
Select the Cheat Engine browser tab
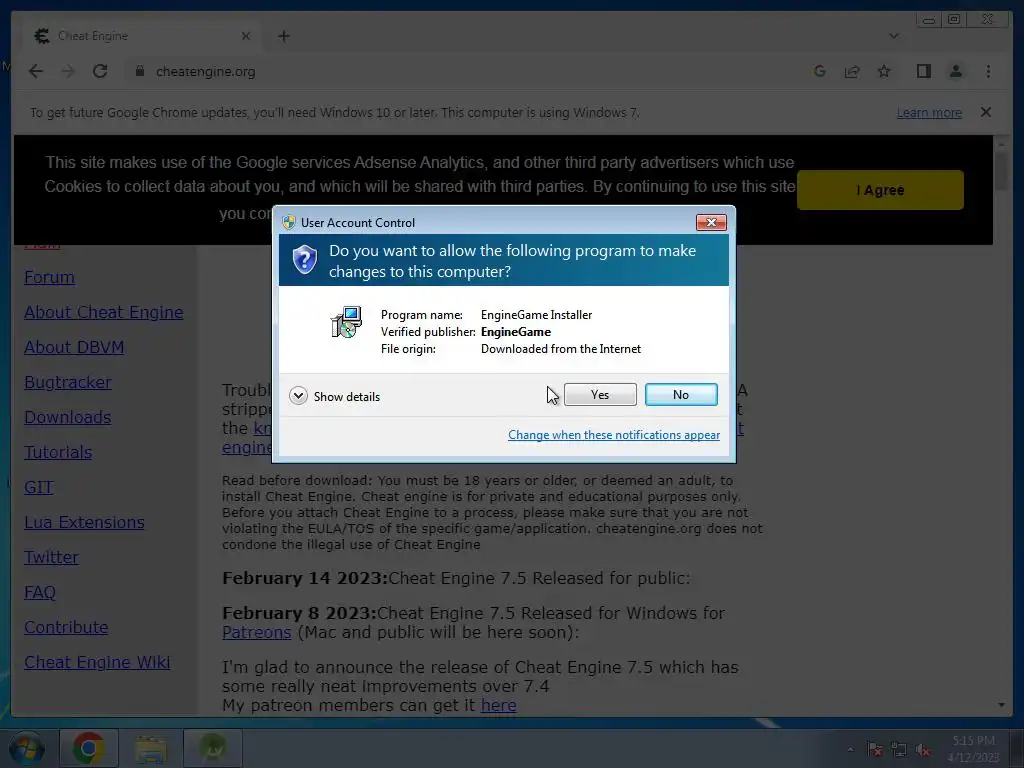tap(140, 36)
